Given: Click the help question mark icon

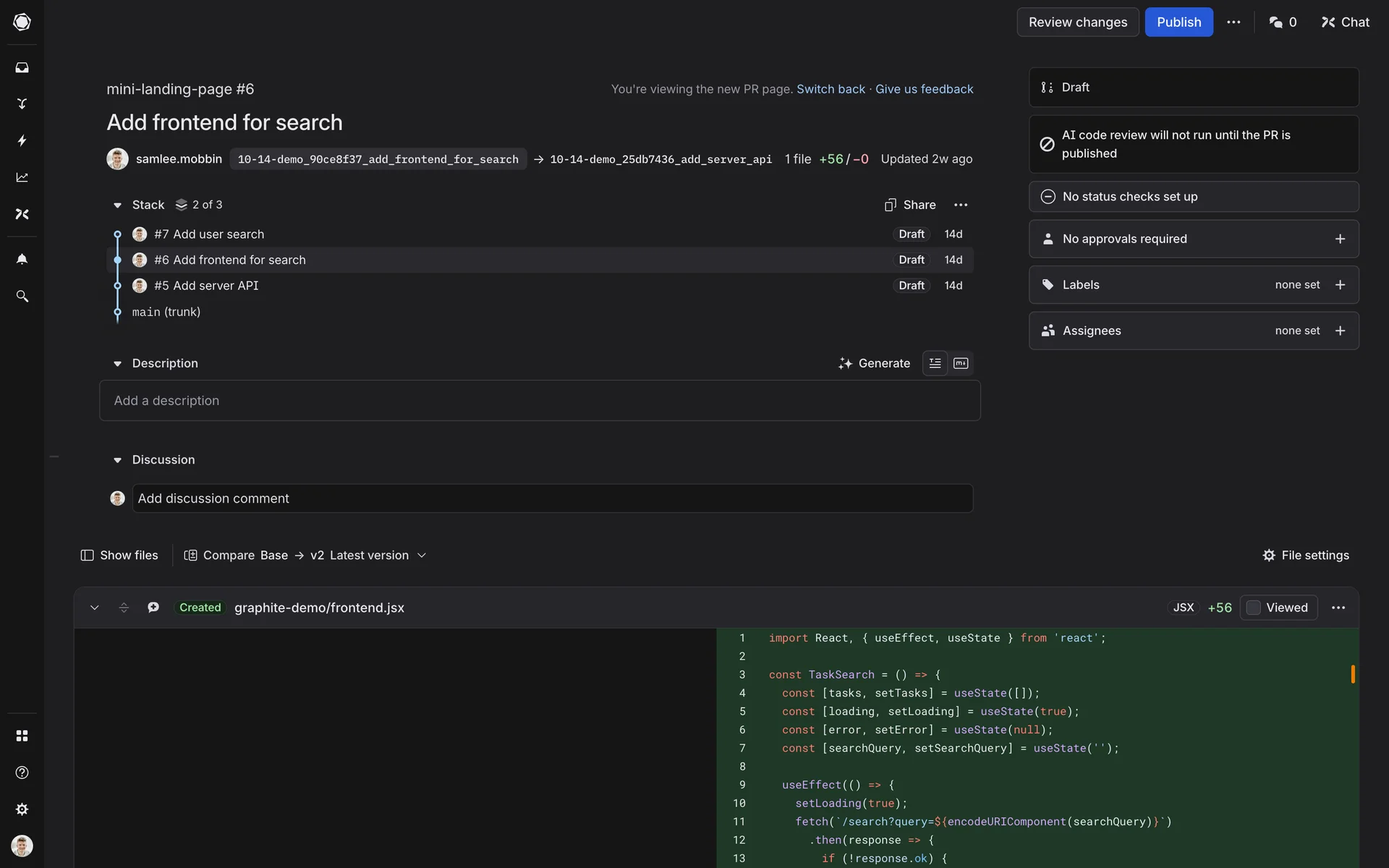Looking at the screenshot, I should click(22, 773).
